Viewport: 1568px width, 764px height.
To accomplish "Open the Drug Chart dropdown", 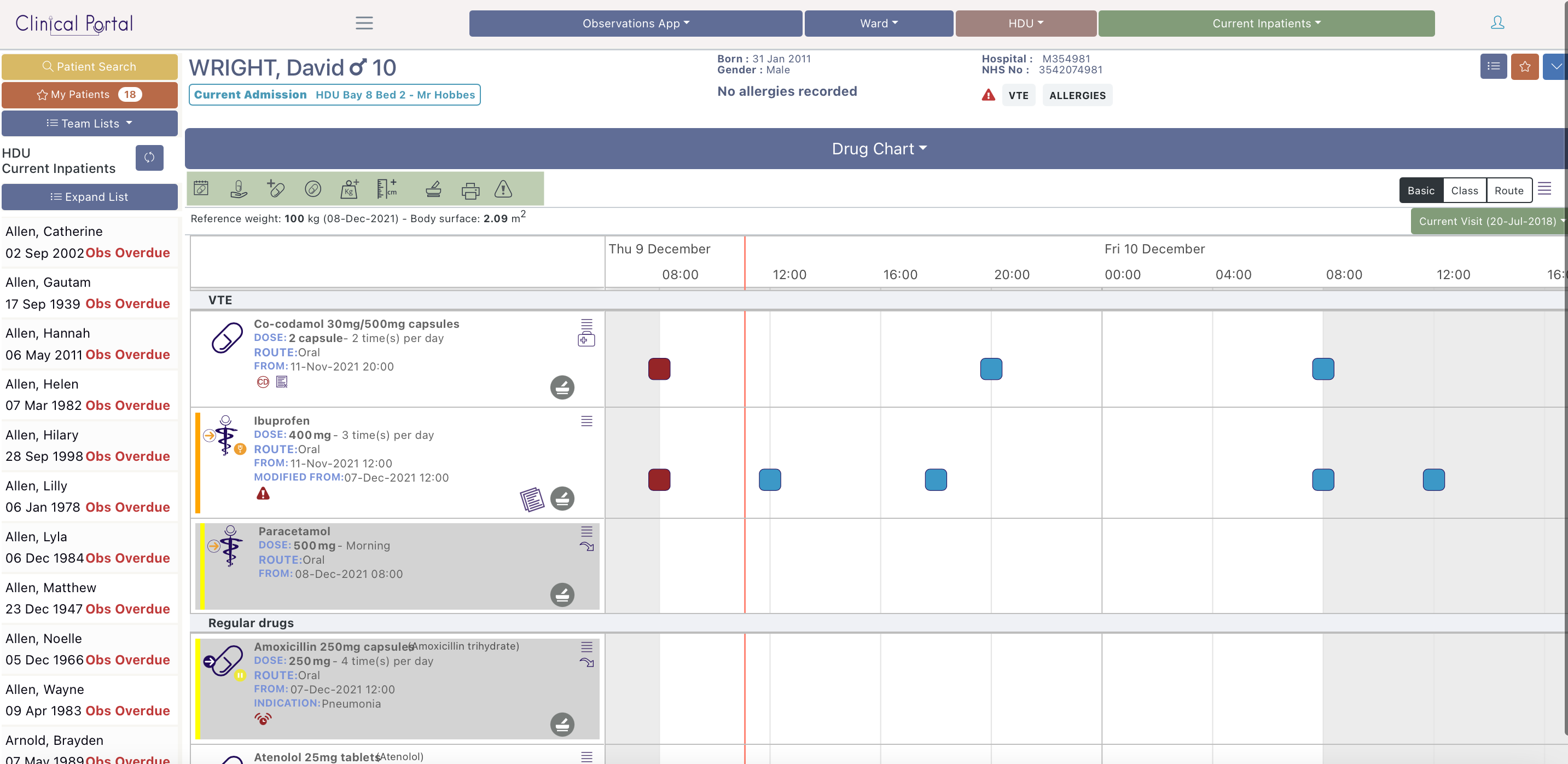I will [x=878, y=149].
